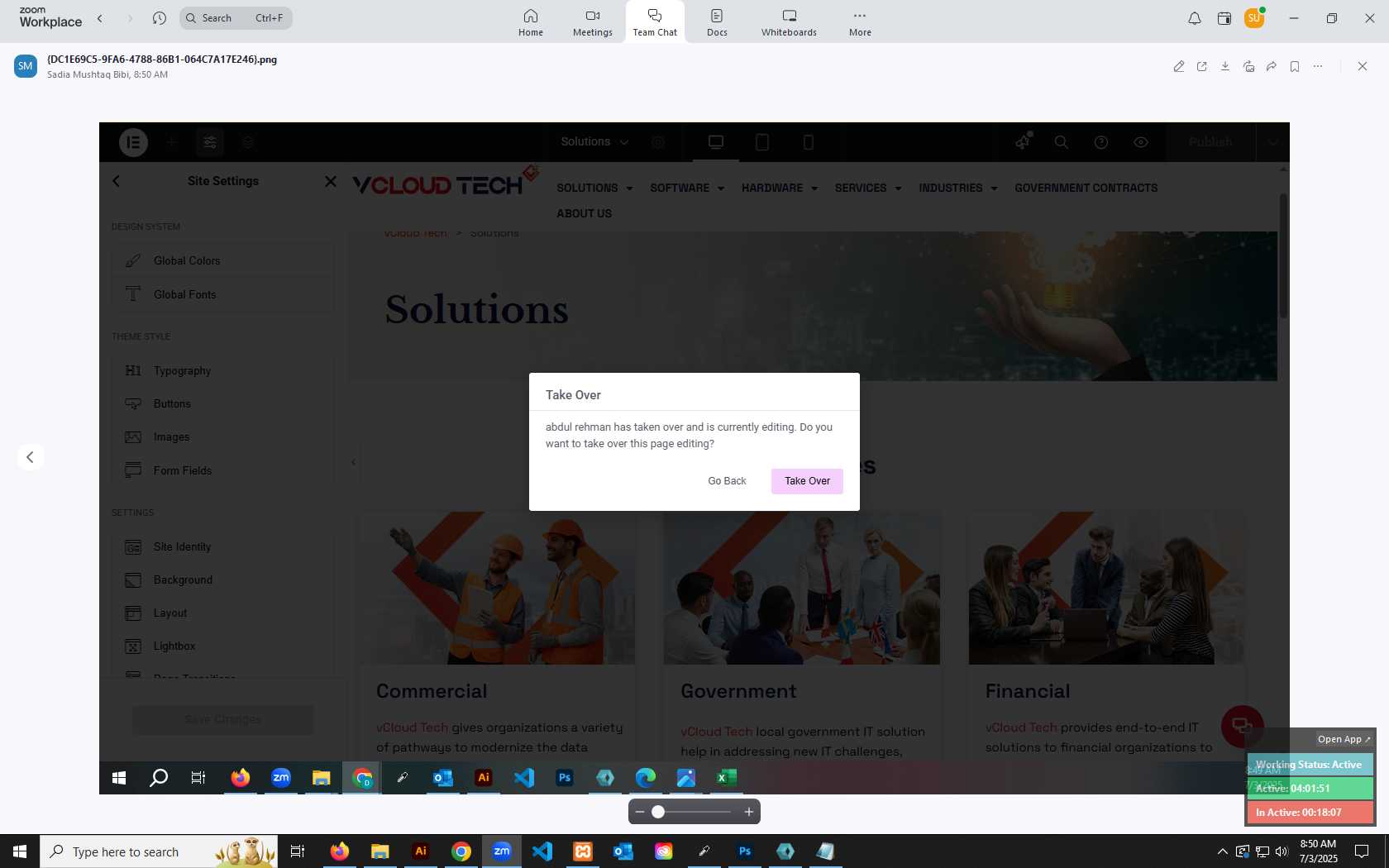Click the Elementor finder search icon
This screenshot has height=868, width=1389.
point(1062,142)
